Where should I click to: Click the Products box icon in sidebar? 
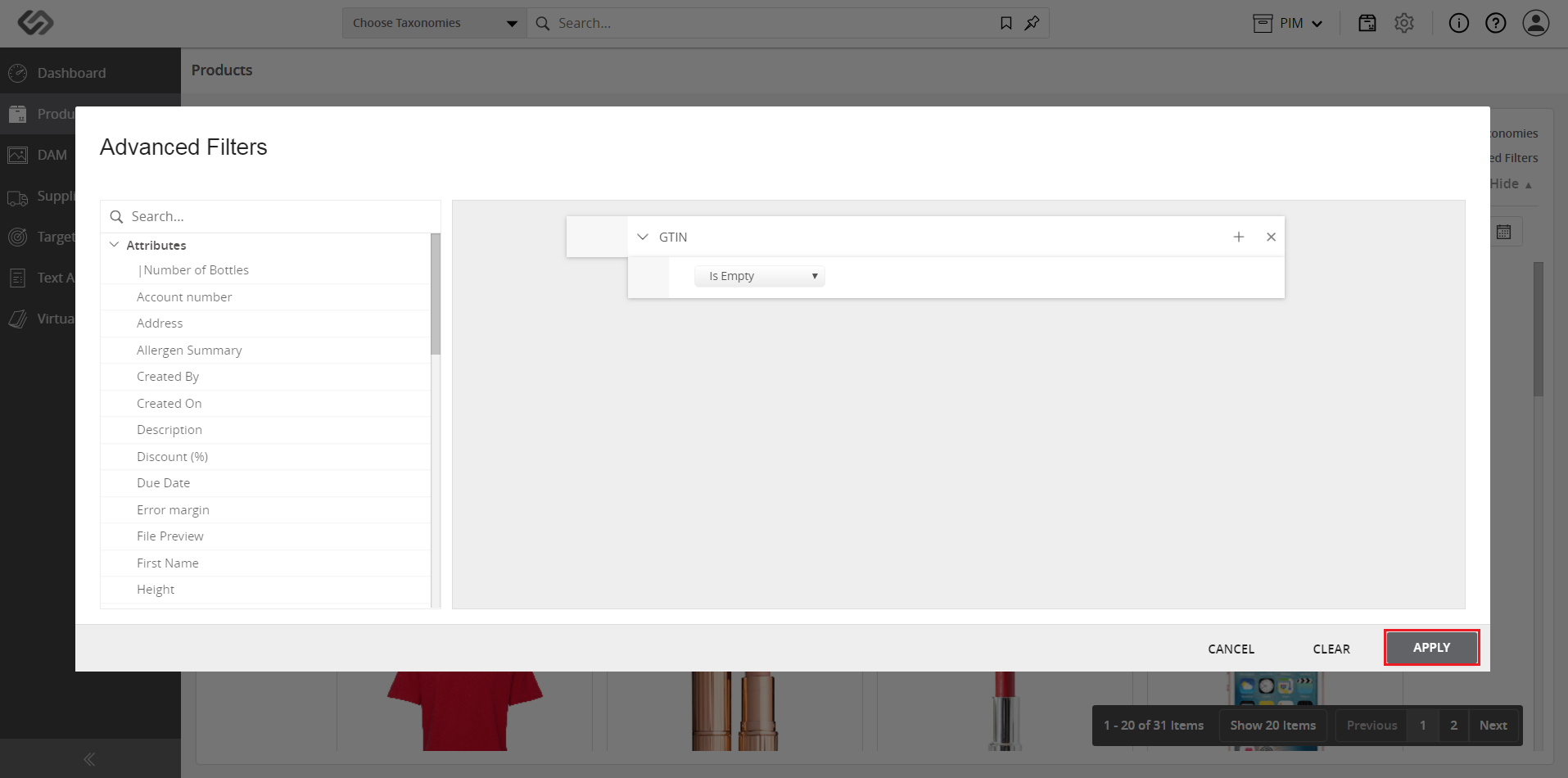click(x=17, y=114)
